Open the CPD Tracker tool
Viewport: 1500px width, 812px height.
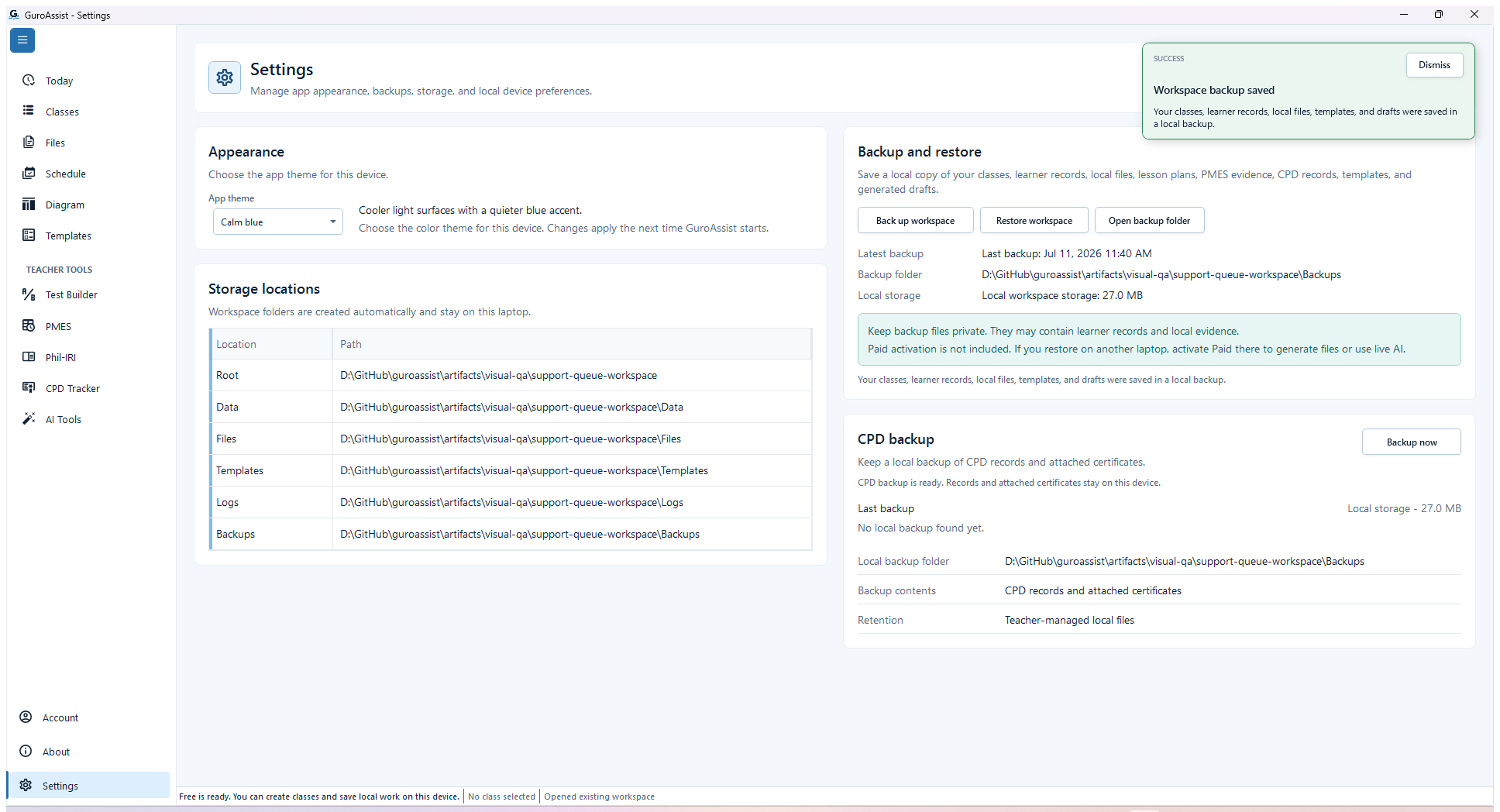pyautogui.click(x=88, y=388)
